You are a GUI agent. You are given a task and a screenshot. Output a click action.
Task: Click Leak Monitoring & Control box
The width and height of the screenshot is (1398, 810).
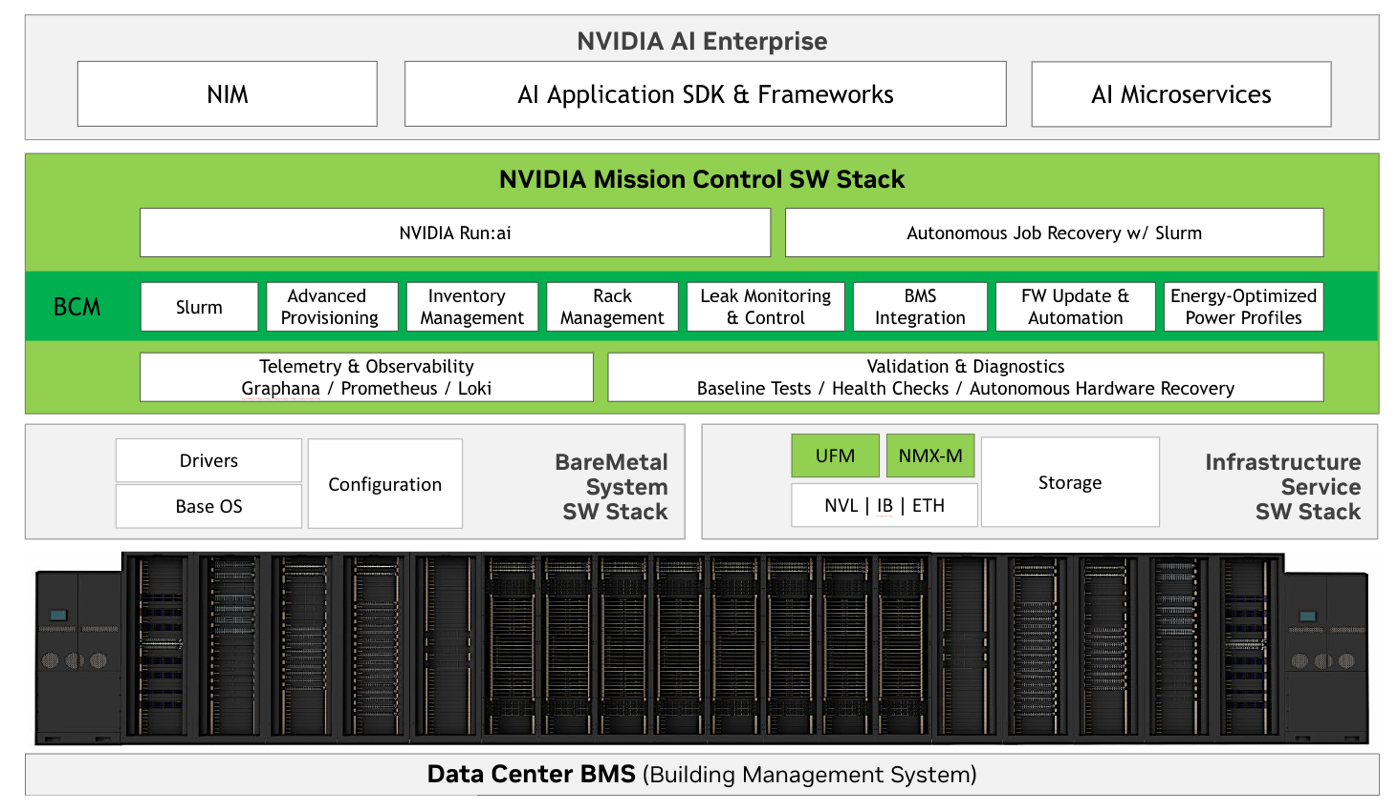[x=765, y=307]
